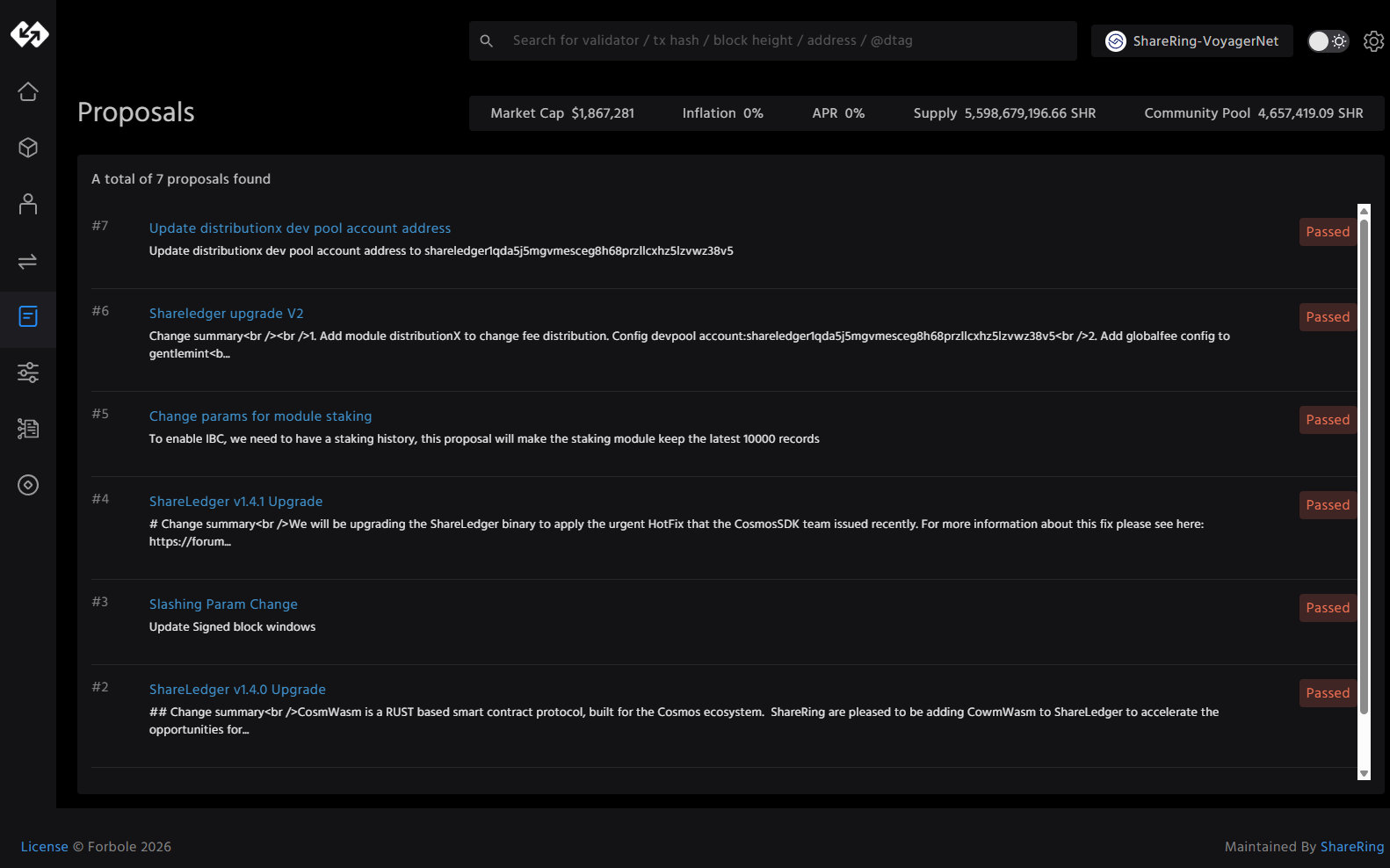
Task: Toggle the light/dark theme switch
Action: pos(1328,41)
